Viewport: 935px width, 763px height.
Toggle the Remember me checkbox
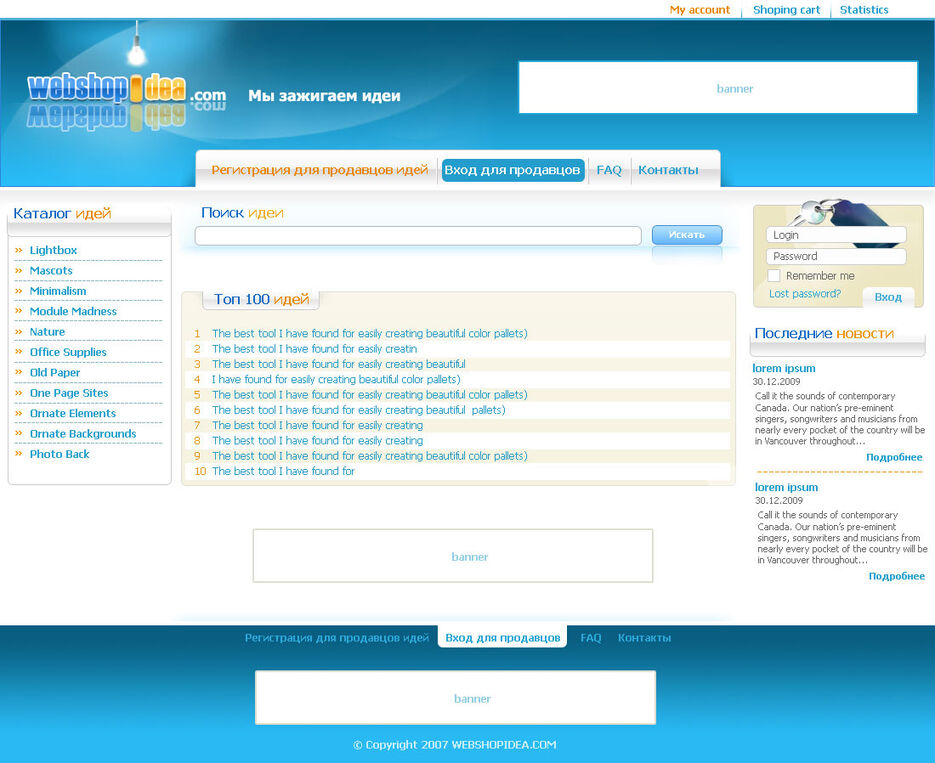(x=773, y=276)
